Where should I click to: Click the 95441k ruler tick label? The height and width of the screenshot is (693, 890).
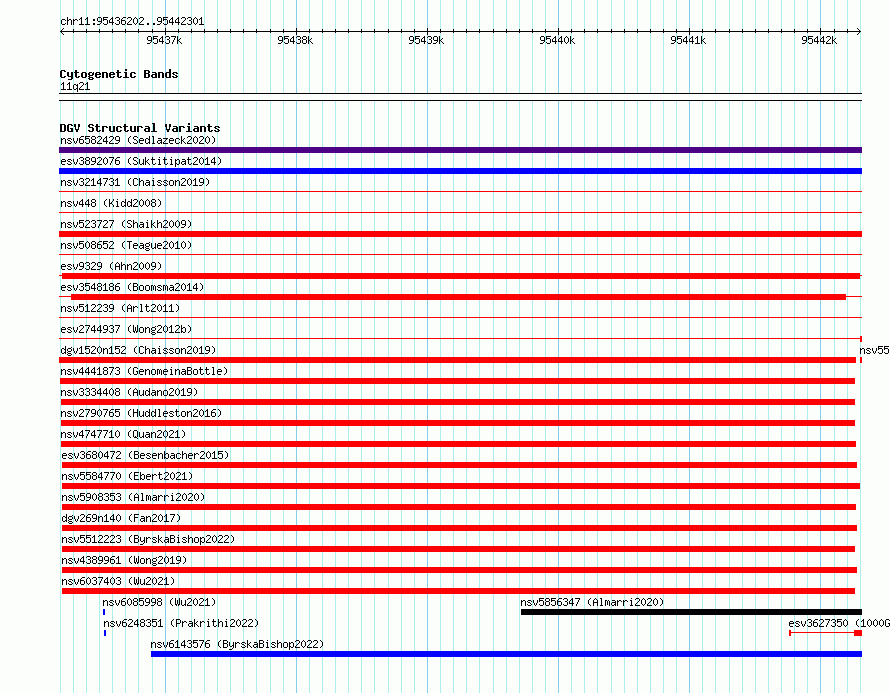(x=688, y=40)
